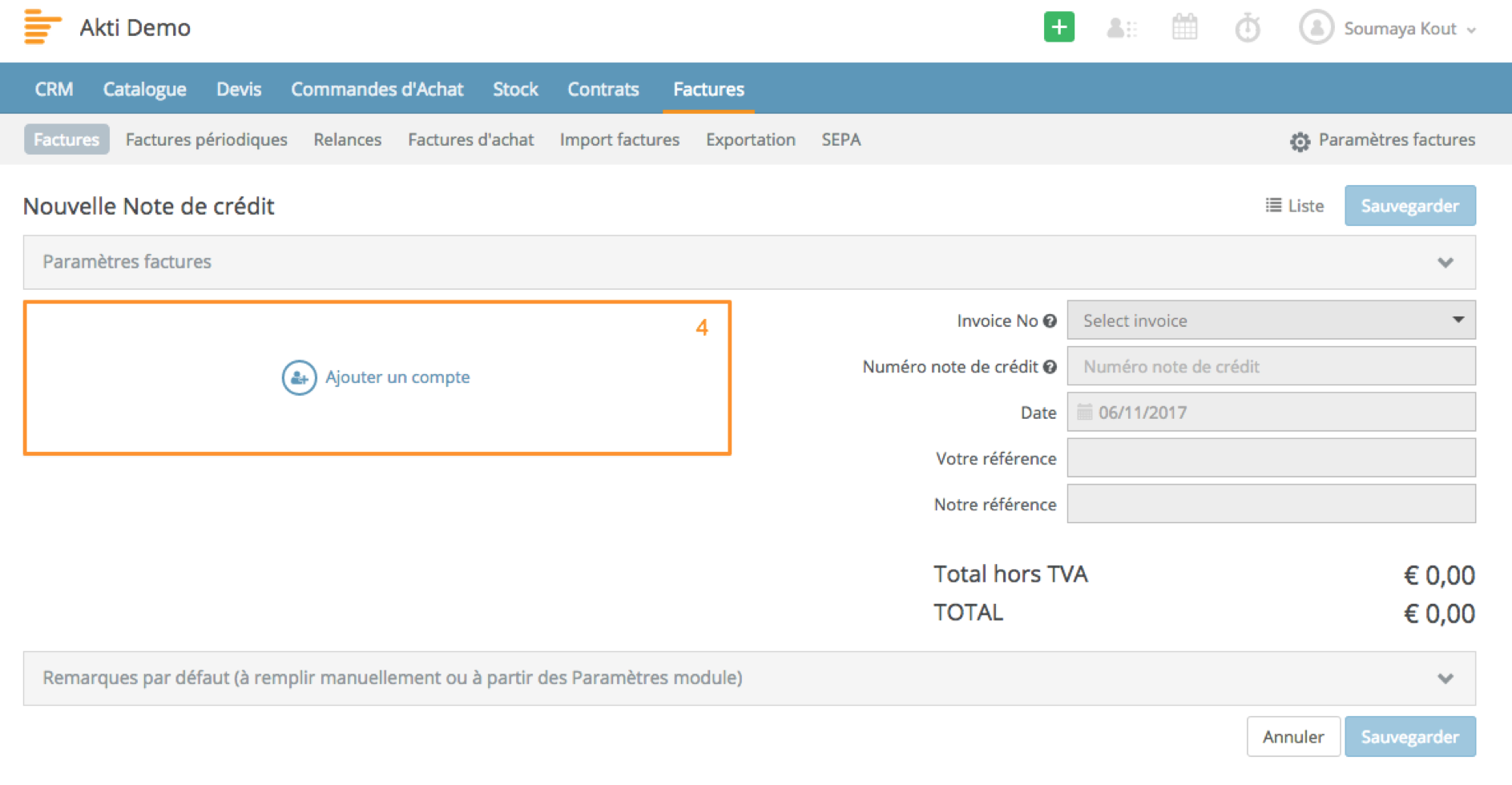The height and width of the screenshot is (785, 1512).
Task: Open the contacts icon in header
Action: pos(1121,29)
